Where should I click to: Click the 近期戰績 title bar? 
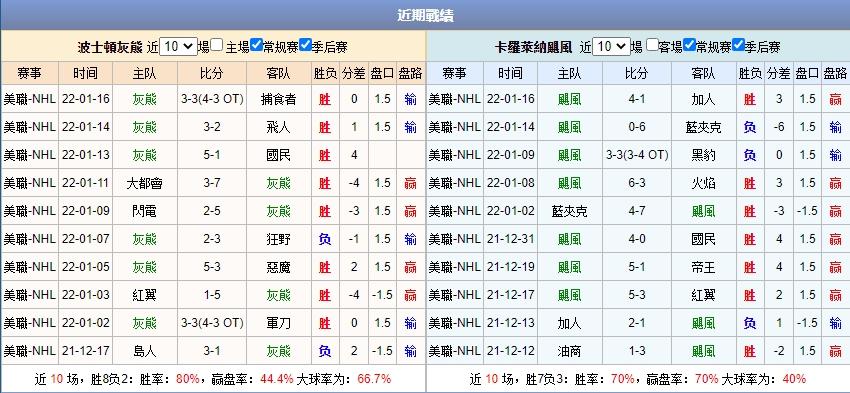(x=425, y=15)
